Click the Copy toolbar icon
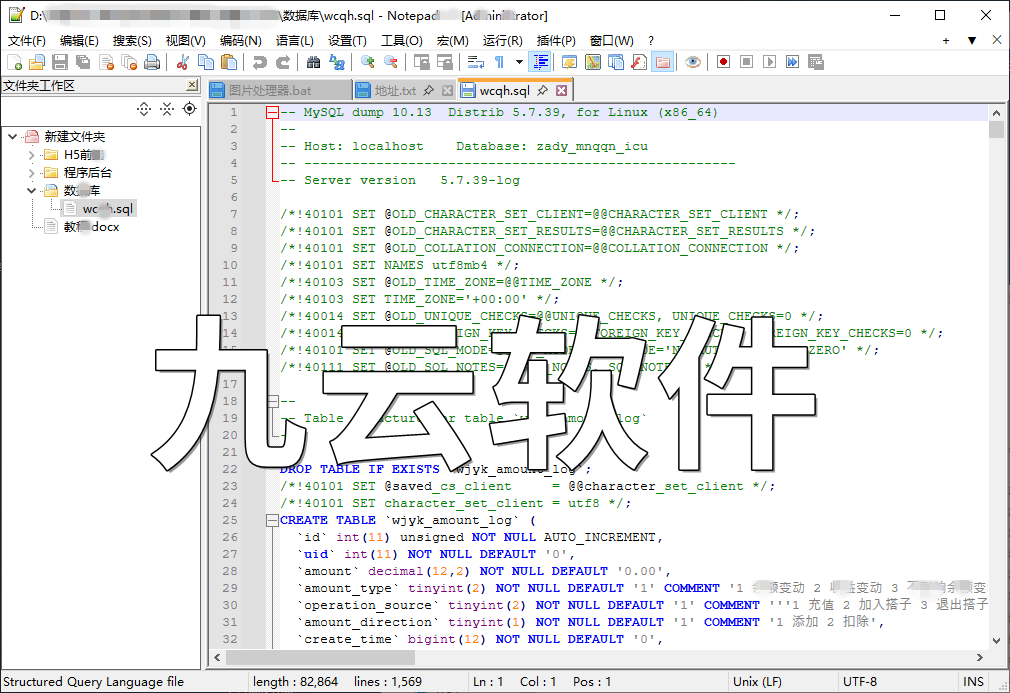Image resolution: width=1010 pixels, height=693 pixels. coord(206,62)
